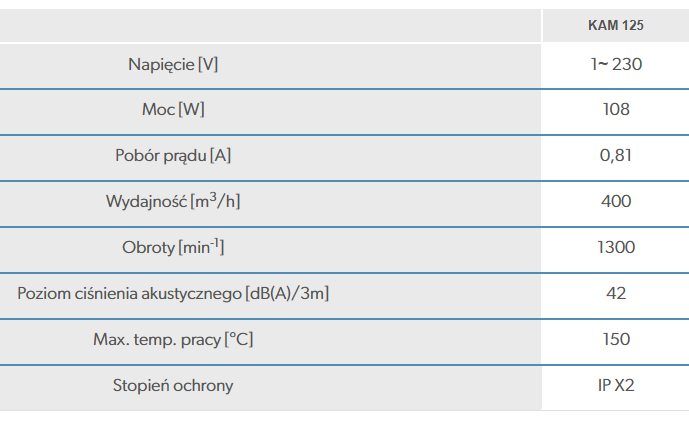Click the 1300 rotation speed value
689x423 pixels.
616,247
